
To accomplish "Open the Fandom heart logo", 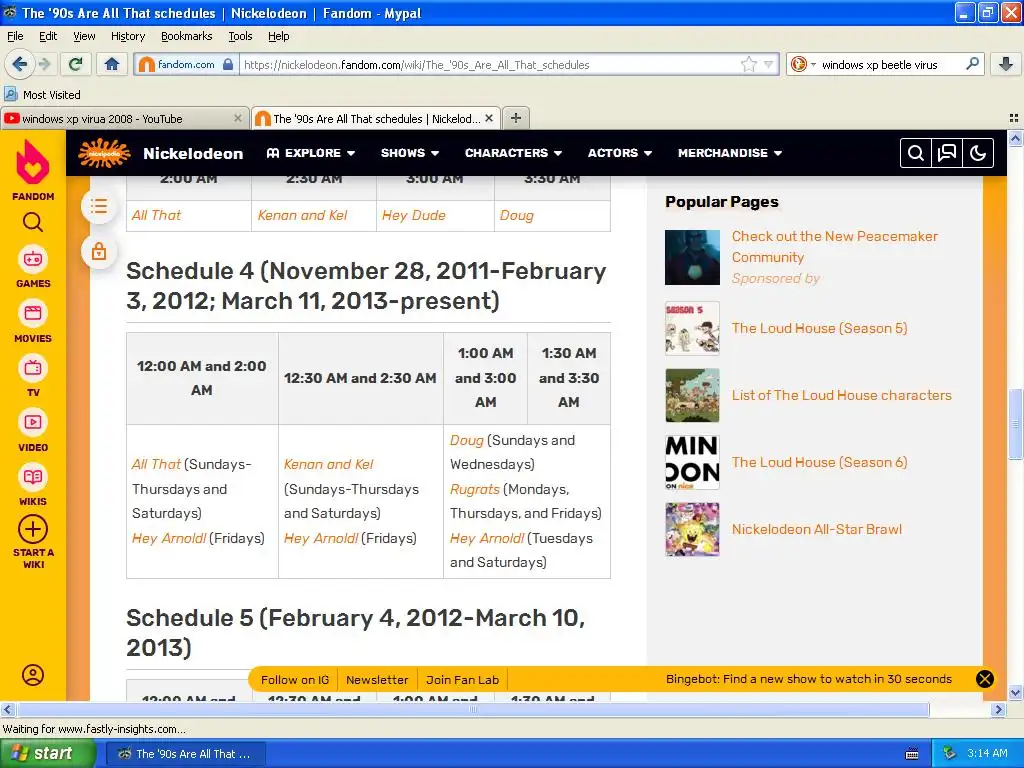I will 33,163.
